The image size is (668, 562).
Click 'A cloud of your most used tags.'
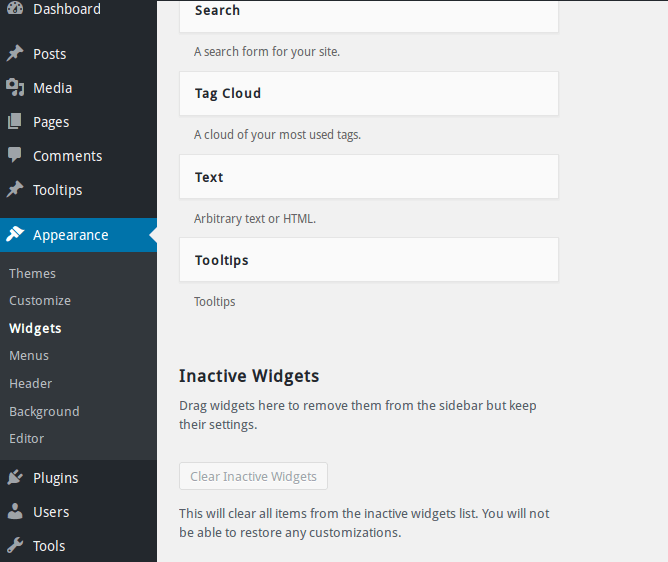click(x=277, y=135)
